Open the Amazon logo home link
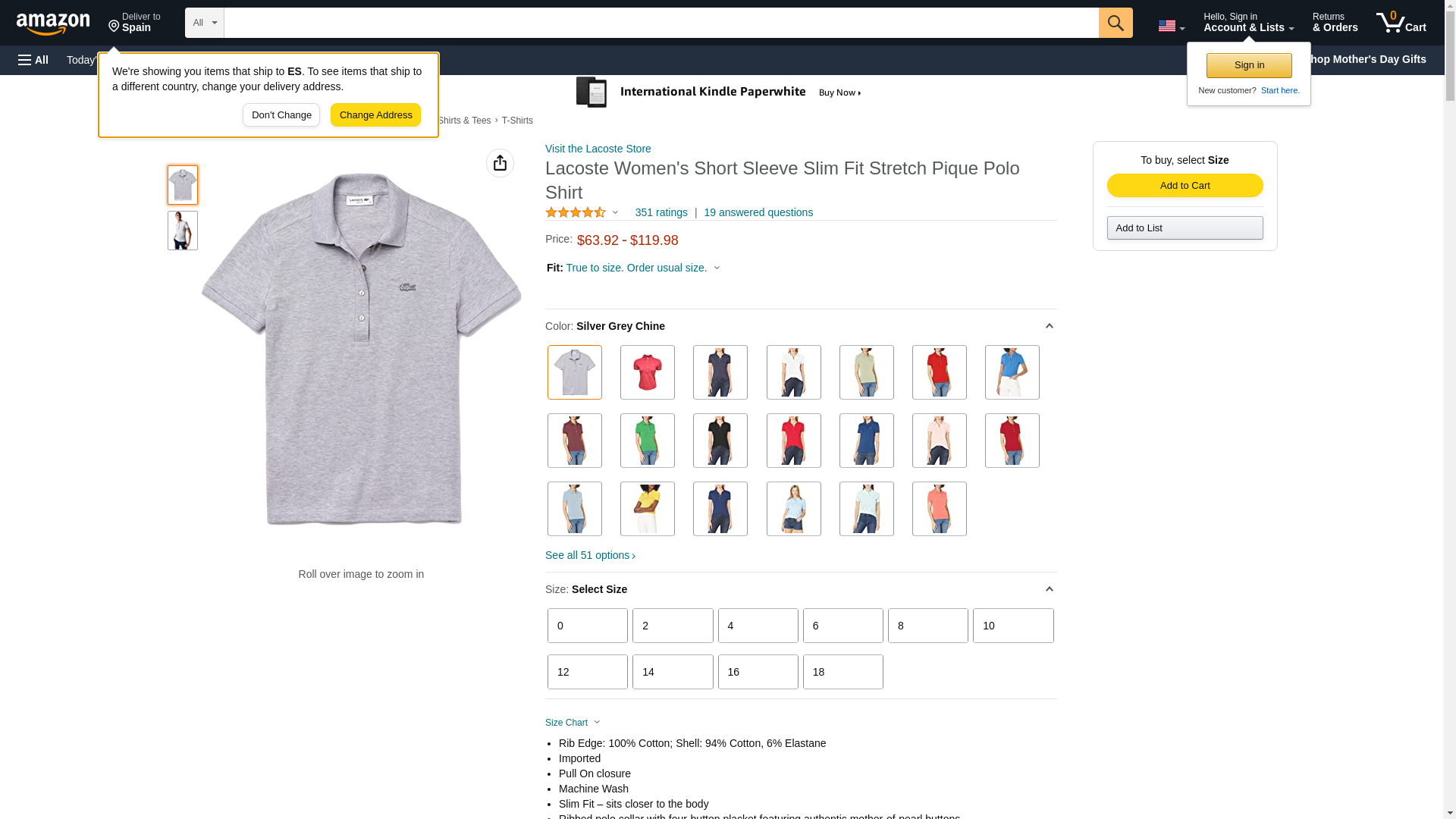The height and width of the screenshot is (819, 1456). (53, 24)
